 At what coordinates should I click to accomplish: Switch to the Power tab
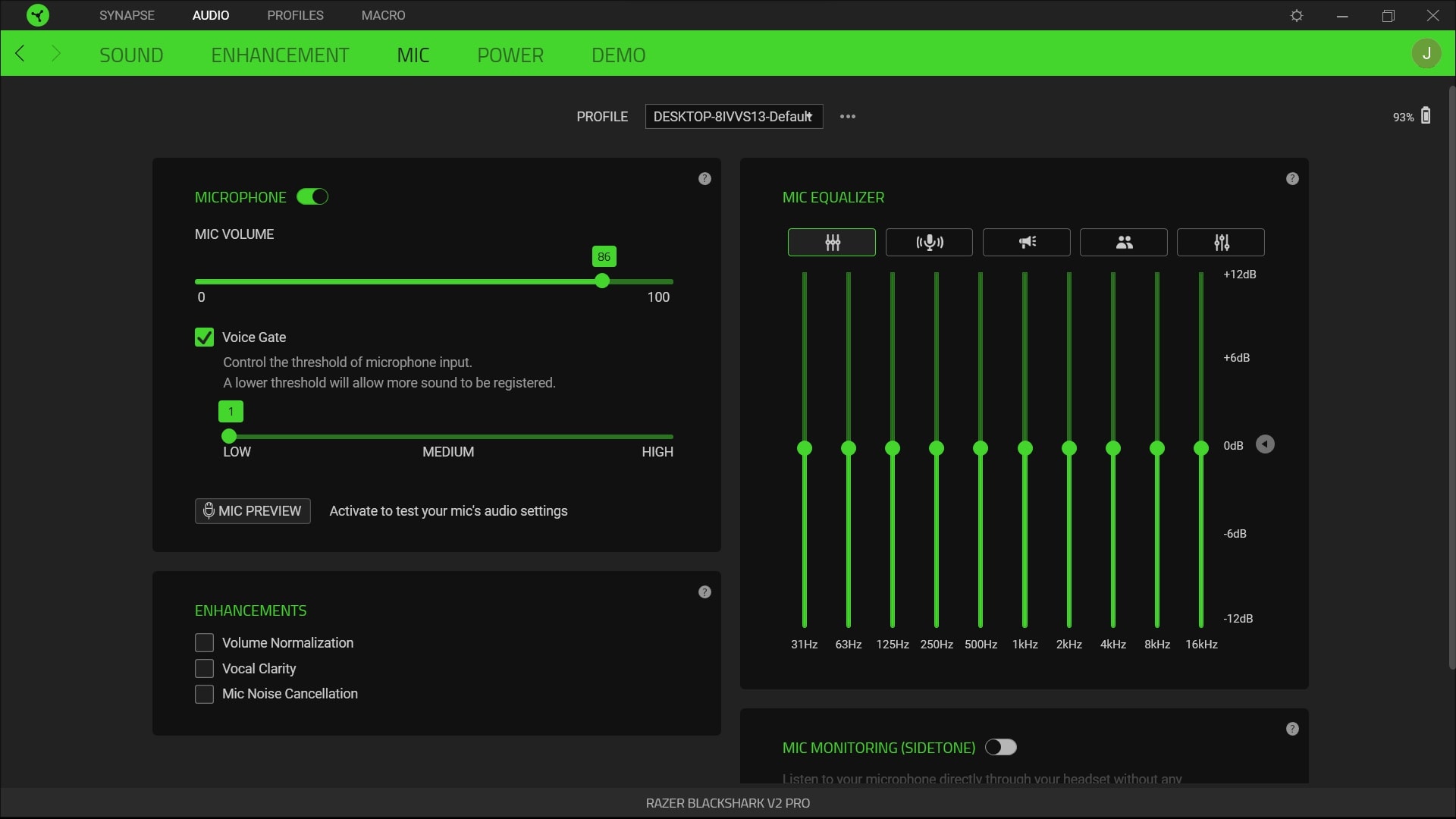click(x=510, y=55)
